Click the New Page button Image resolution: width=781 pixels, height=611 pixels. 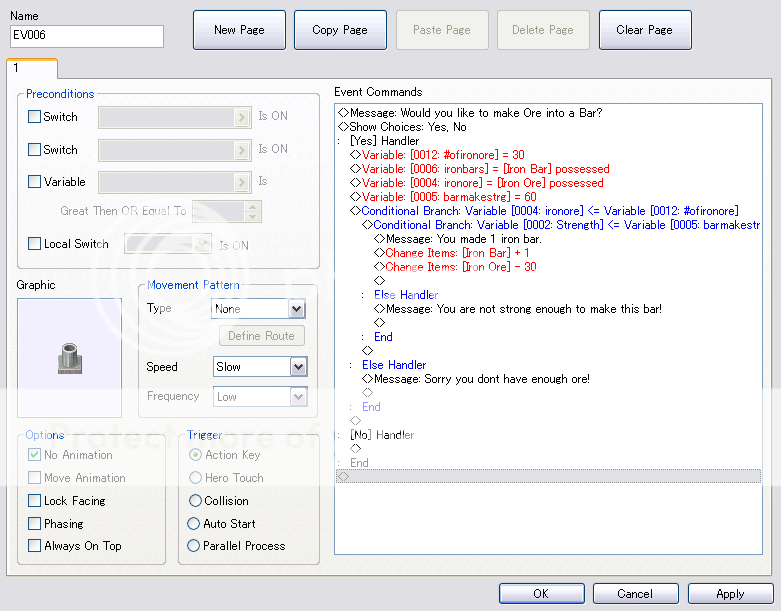point(239,30)
